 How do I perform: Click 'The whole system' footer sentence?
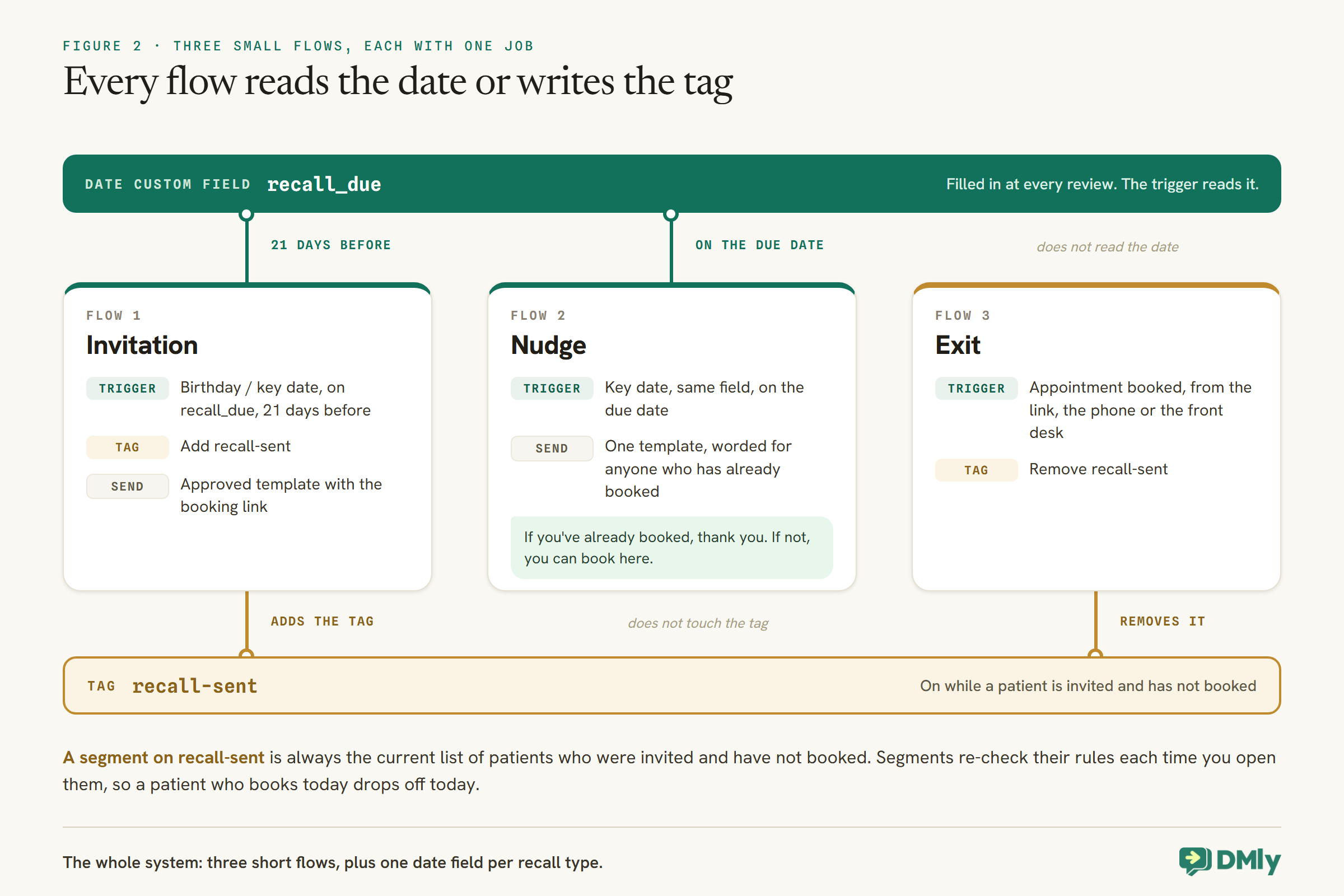pos(333,862)
